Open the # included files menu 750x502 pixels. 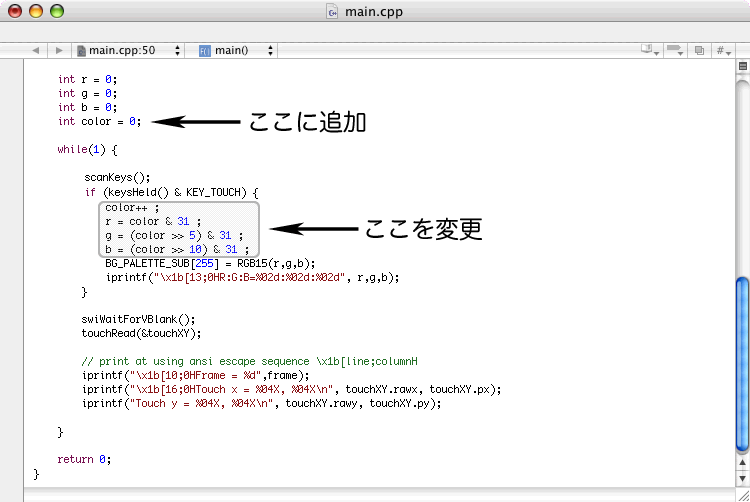point(722,50)
